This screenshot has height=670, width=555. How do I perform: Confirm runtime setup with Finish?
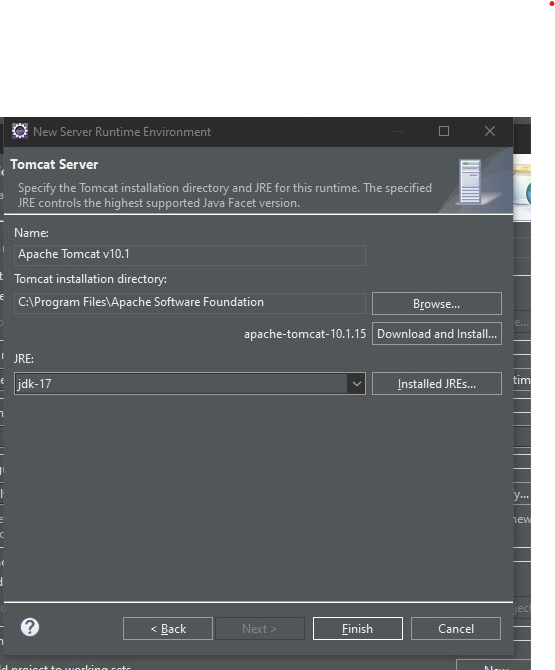tap(358, 629)
